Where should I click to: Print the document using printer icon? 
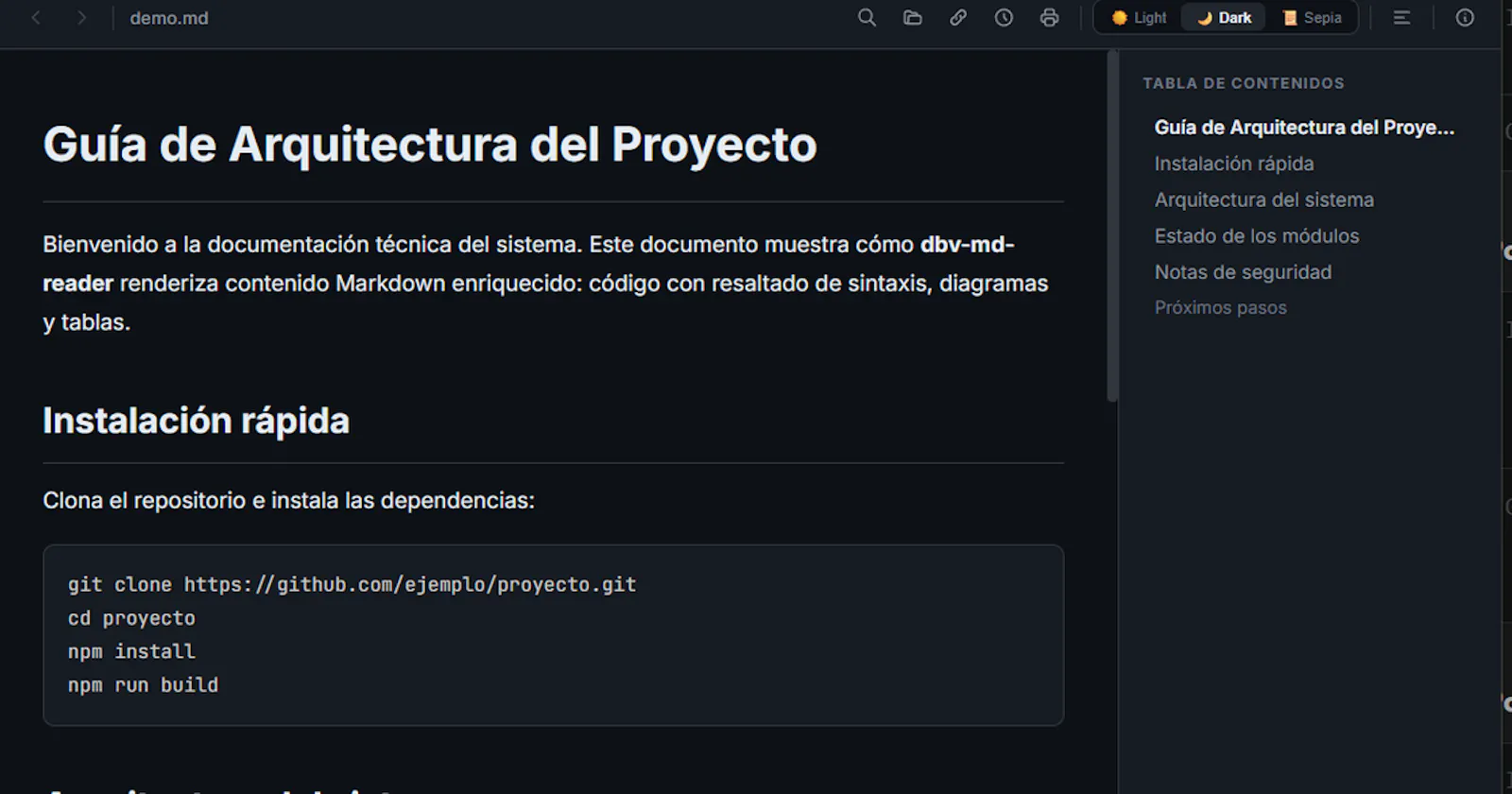1049,18
